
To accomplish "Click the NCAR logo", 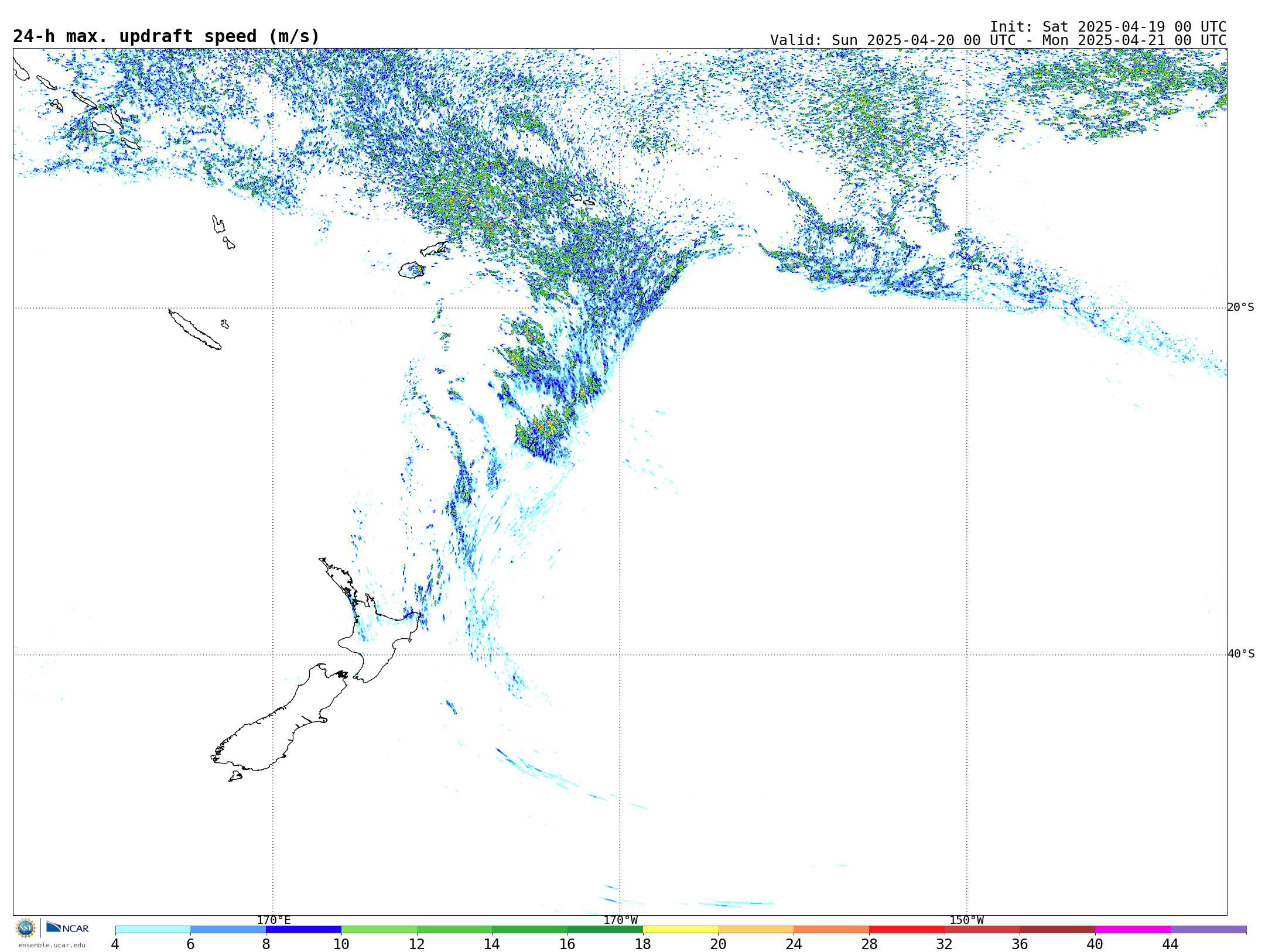I will pos(67,927).
